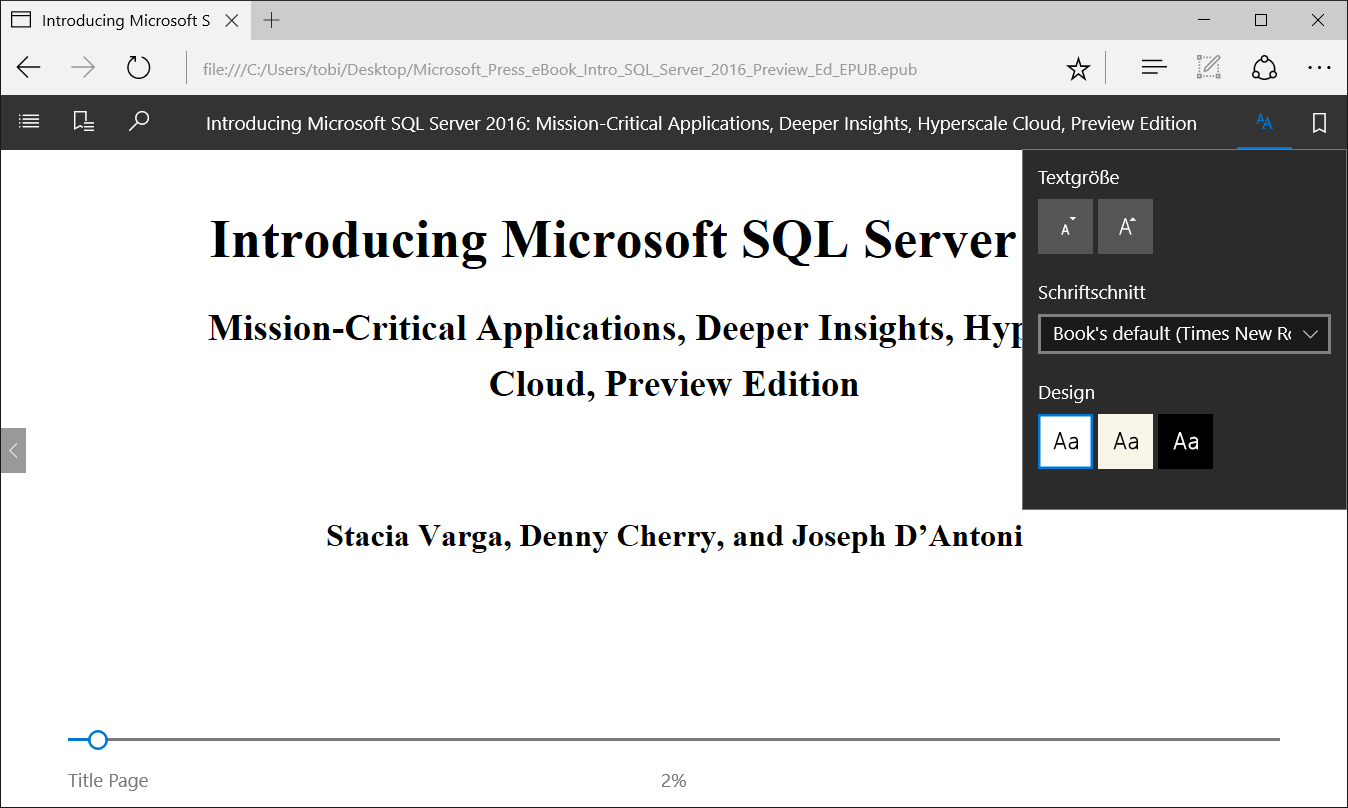1348x808 pixels.
Task: Go back with the browser back arrow
Action: 28,68
